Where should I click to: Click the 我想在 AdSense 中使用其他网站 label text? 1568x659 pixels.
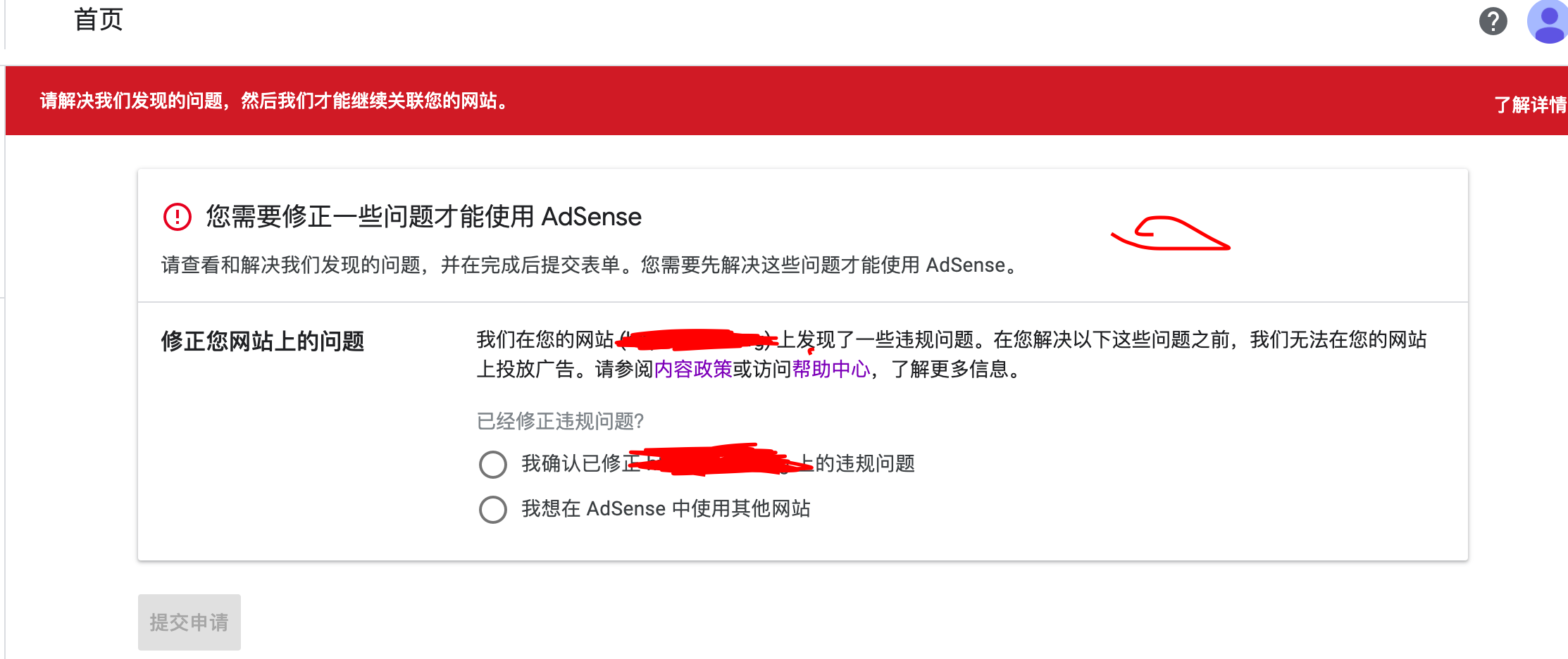[x=666, y=508]
